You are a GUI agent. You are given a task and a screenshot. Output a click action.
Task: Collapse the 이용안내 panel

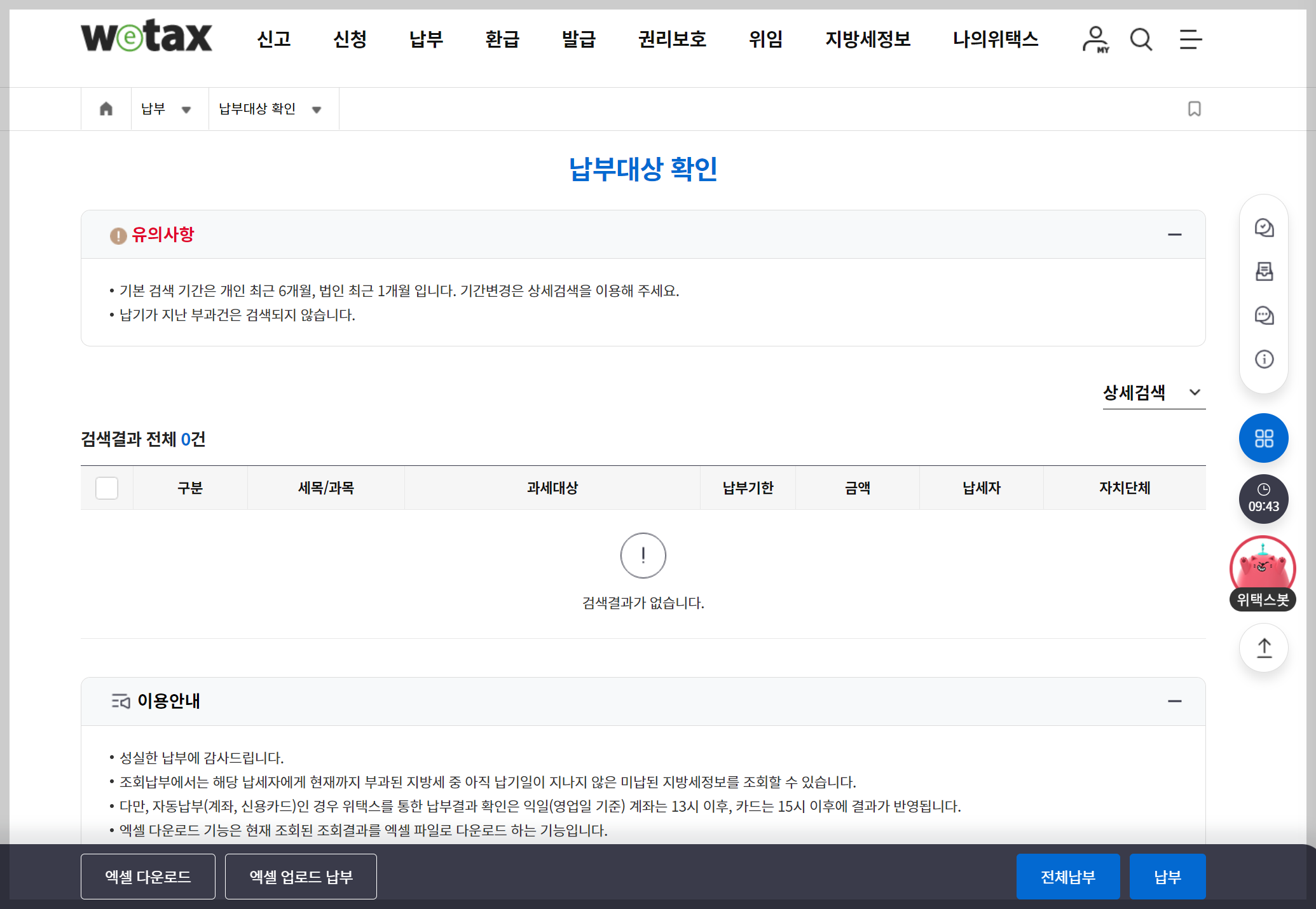[1174, 701]
